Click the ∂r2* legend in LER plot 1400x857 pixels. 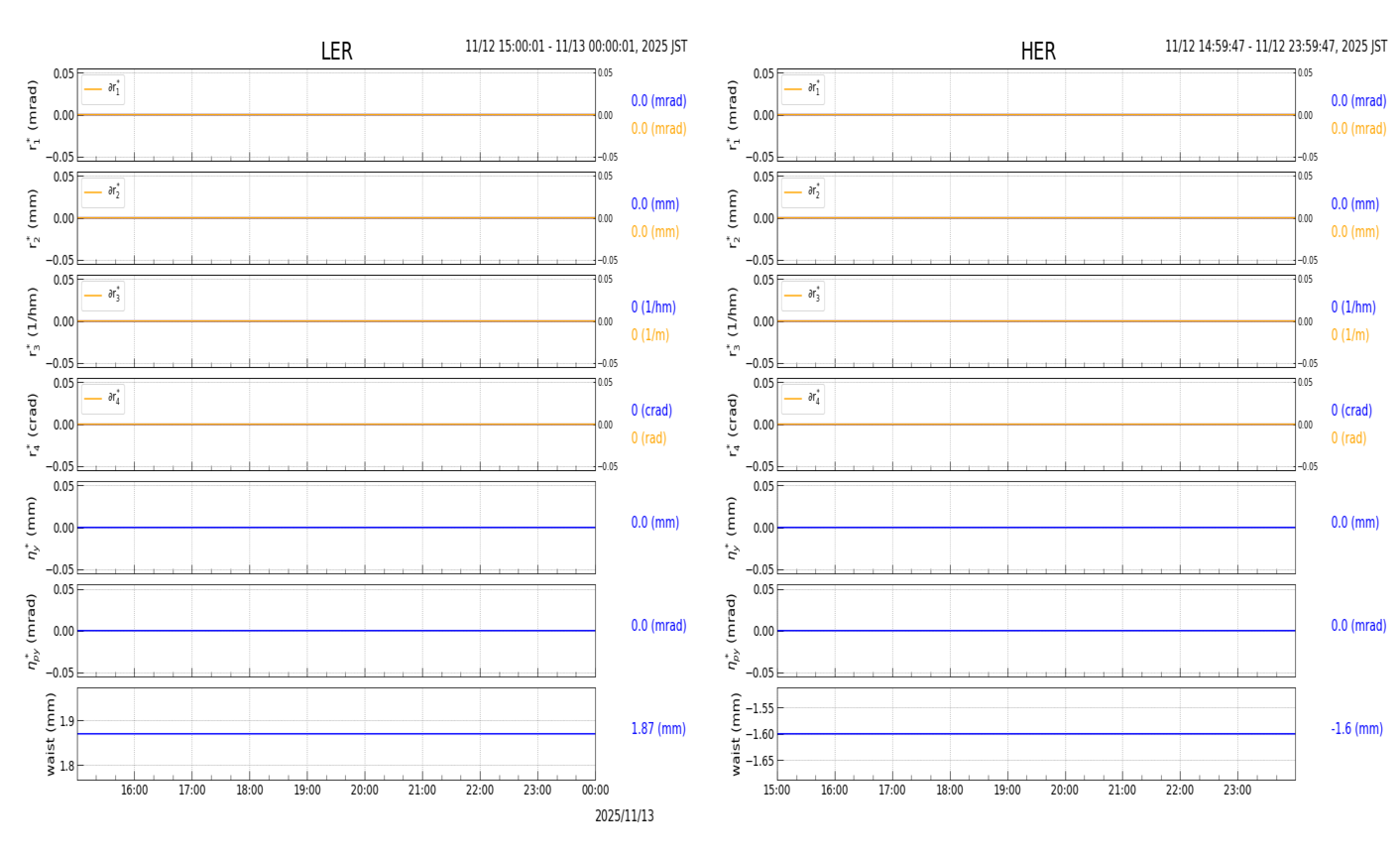click(103, 192)
